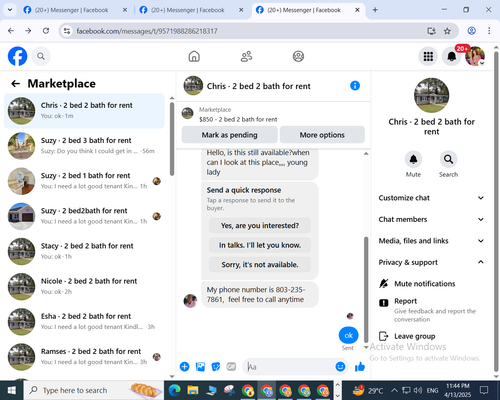The image size is (500, 400).
Task: Open the profile circle icon in top navigation
Action: point(298,56)
